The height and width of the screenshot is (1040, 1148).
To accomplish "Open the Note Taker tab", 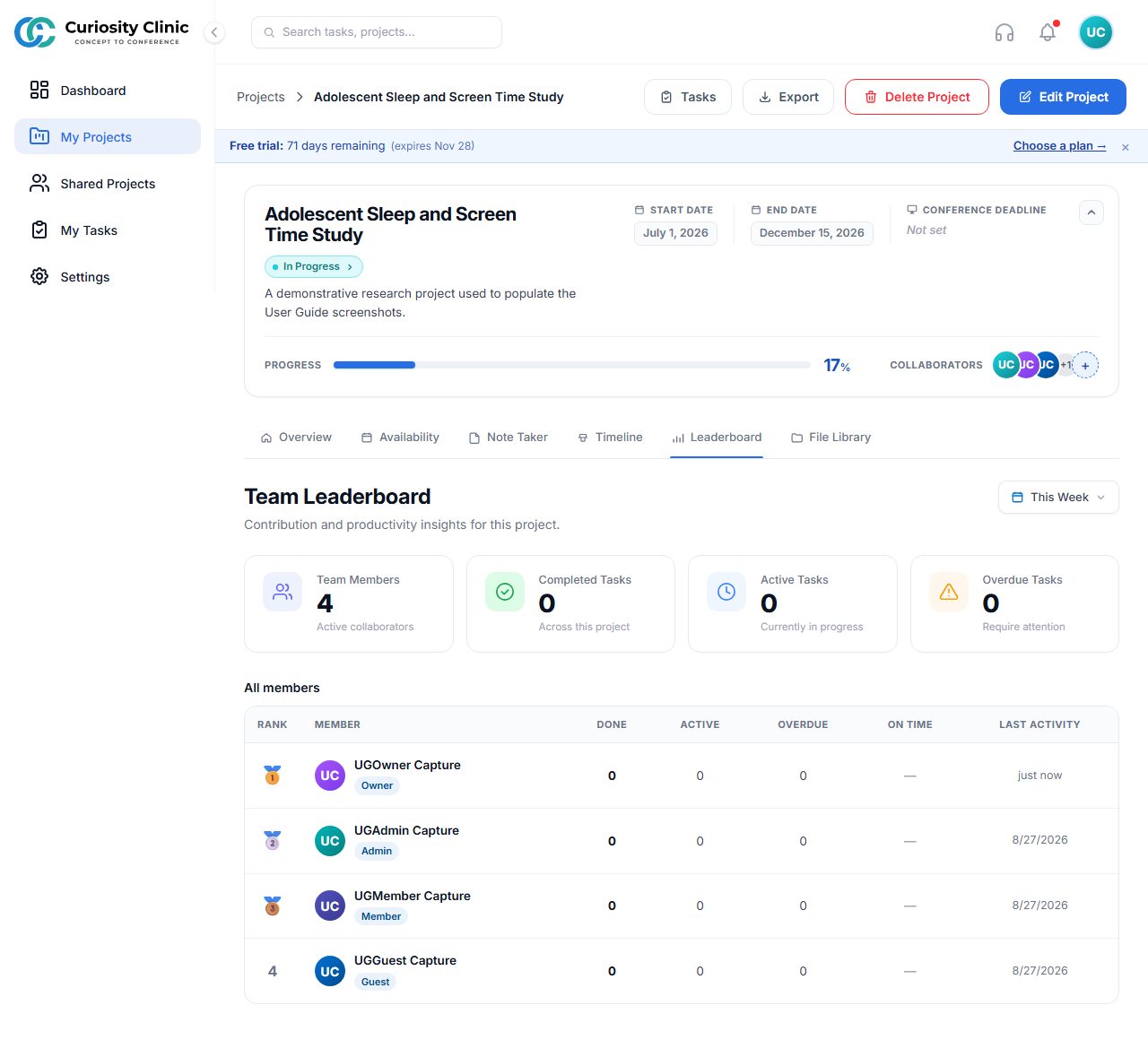I will [509, 438].
